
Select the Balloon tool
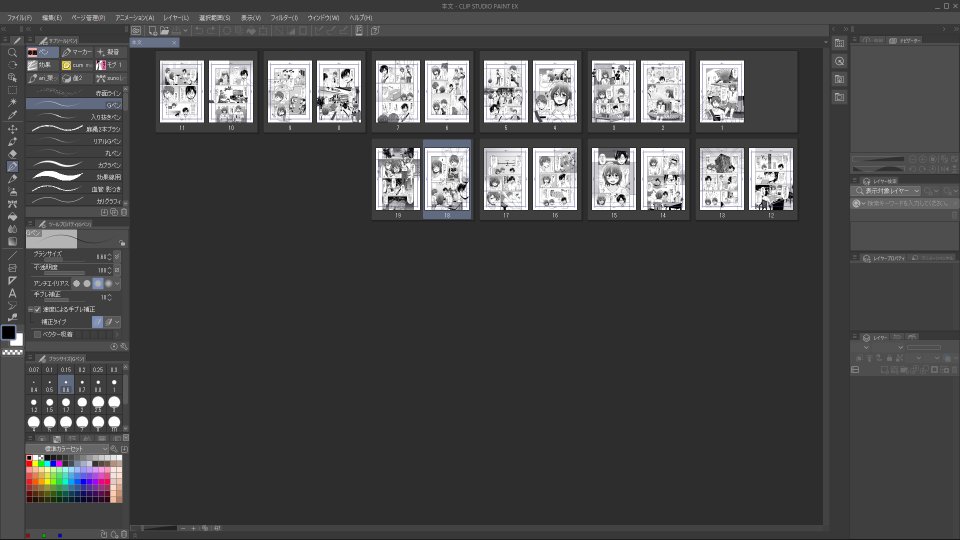[x=12, y=305]
